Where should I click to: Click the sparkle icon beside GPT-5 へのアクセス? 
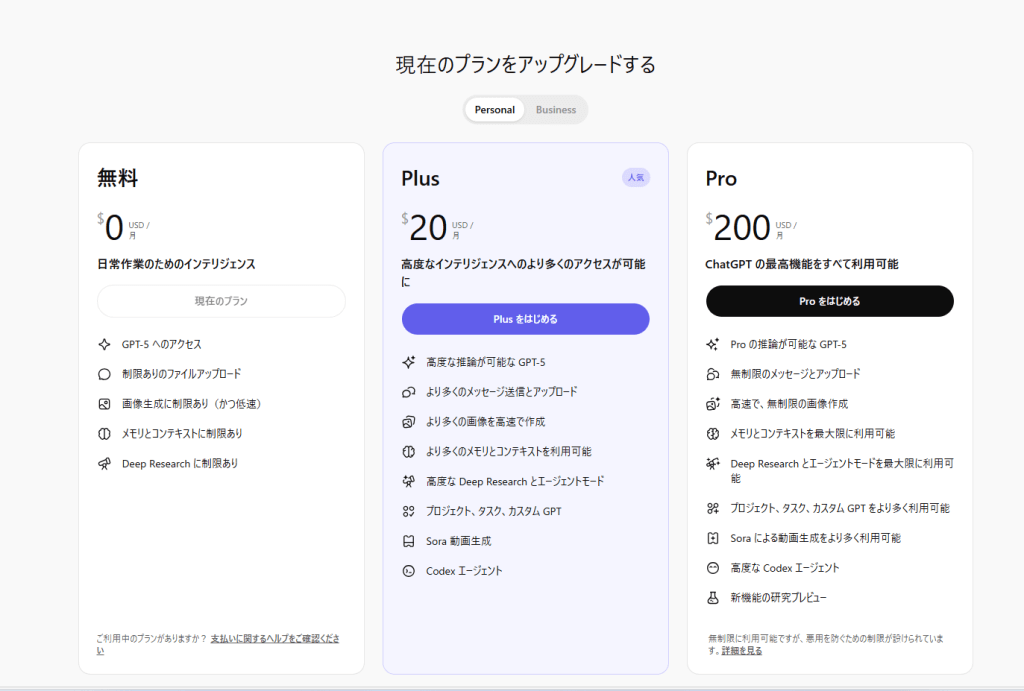[104, 344]
